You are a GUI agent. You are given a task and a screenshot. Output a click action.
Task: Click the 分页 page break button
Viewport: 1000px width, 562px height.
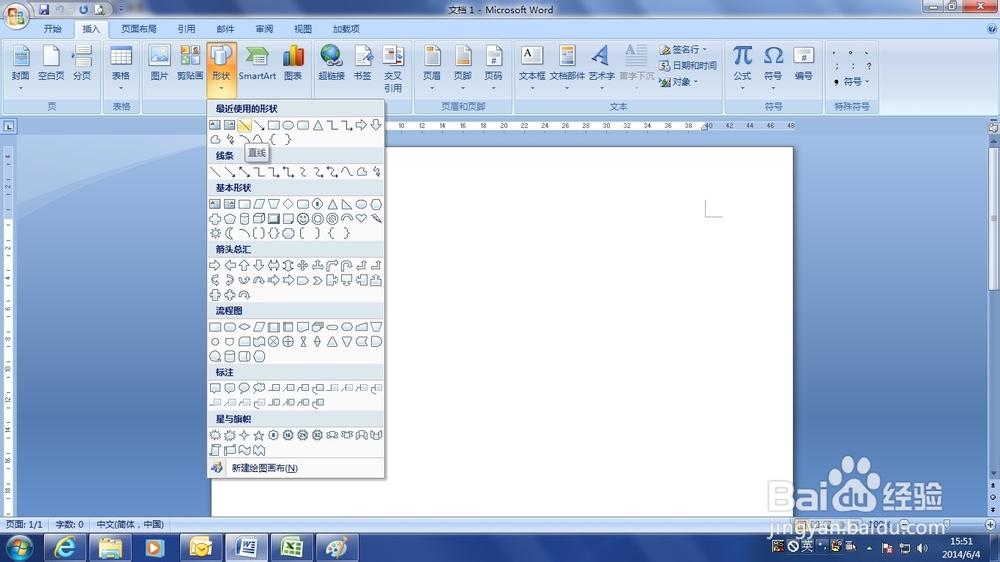coord(82,63)
